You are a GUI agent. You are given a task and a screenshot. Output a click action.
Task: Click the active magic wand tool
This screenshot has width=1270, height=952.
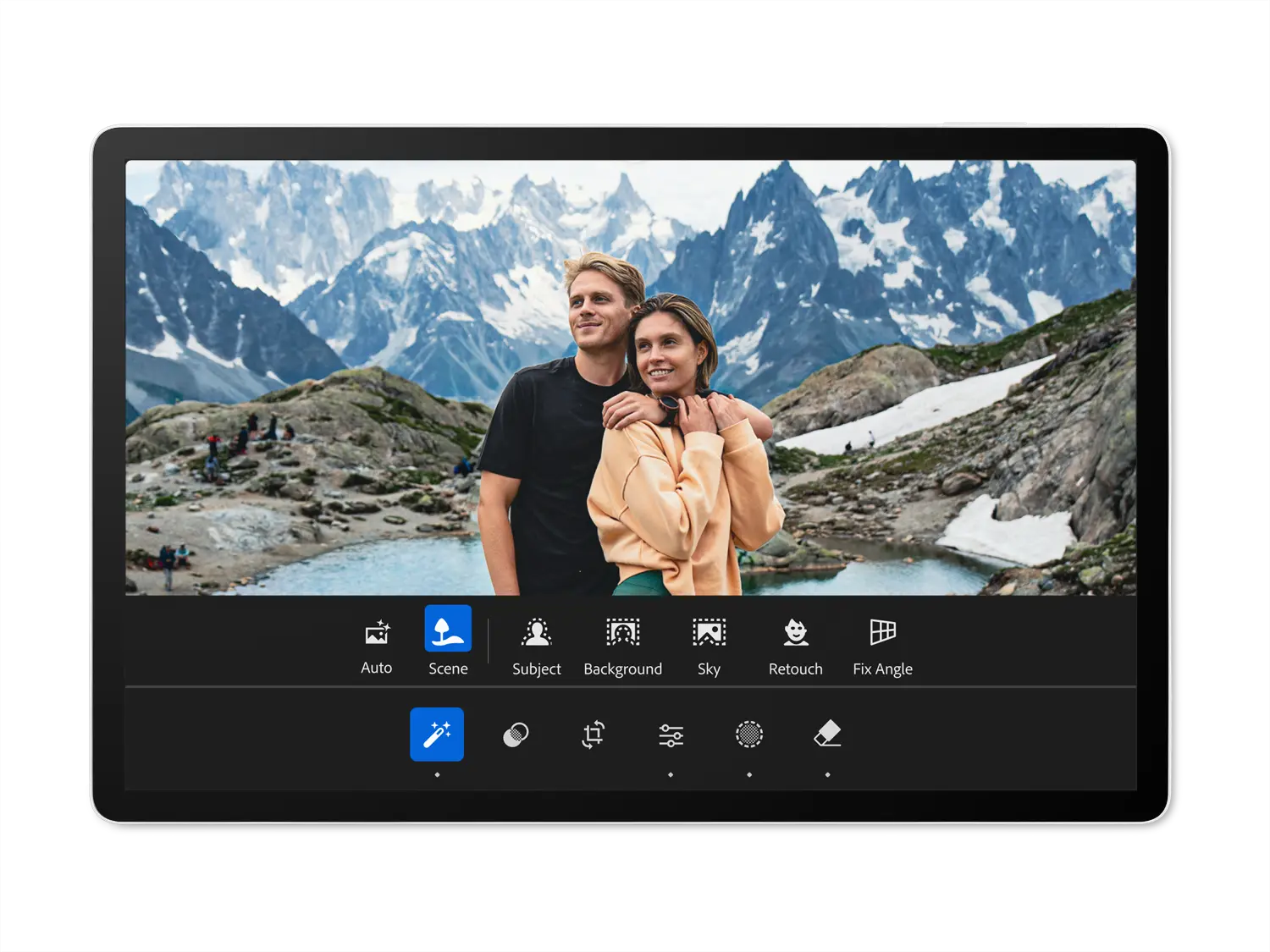437,734
